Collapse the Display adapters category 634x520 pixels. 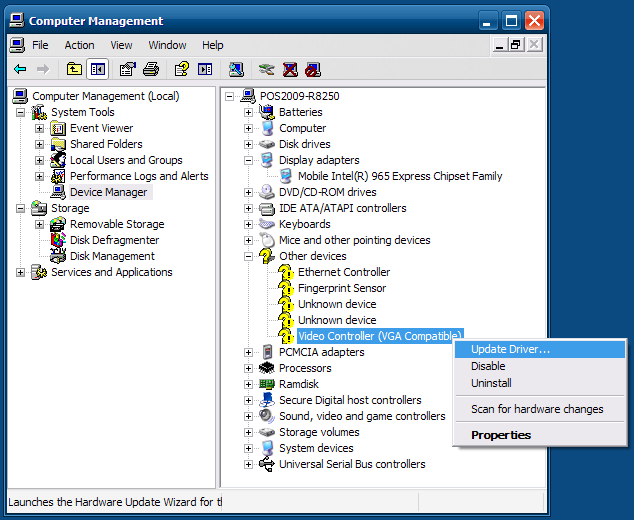point(248,160)
